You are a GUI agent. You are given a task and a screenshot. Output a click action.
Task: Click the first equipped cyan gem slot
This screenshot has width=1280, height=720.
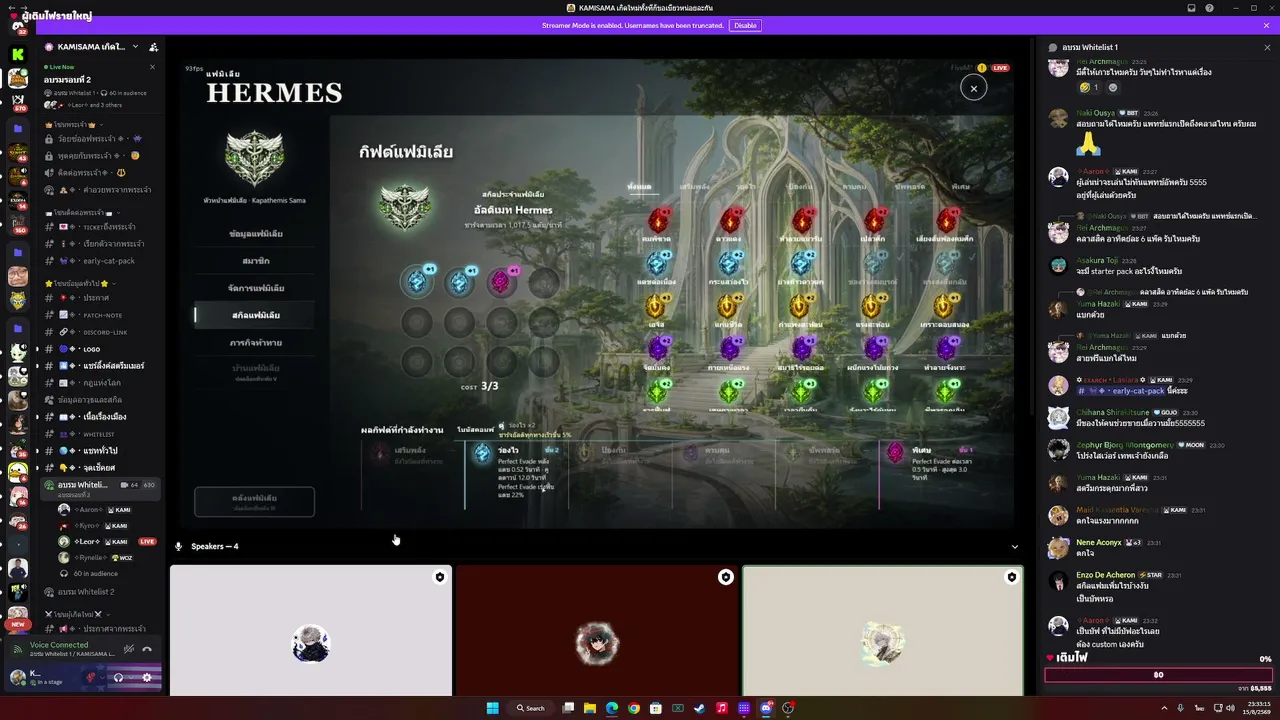point(417,282)
